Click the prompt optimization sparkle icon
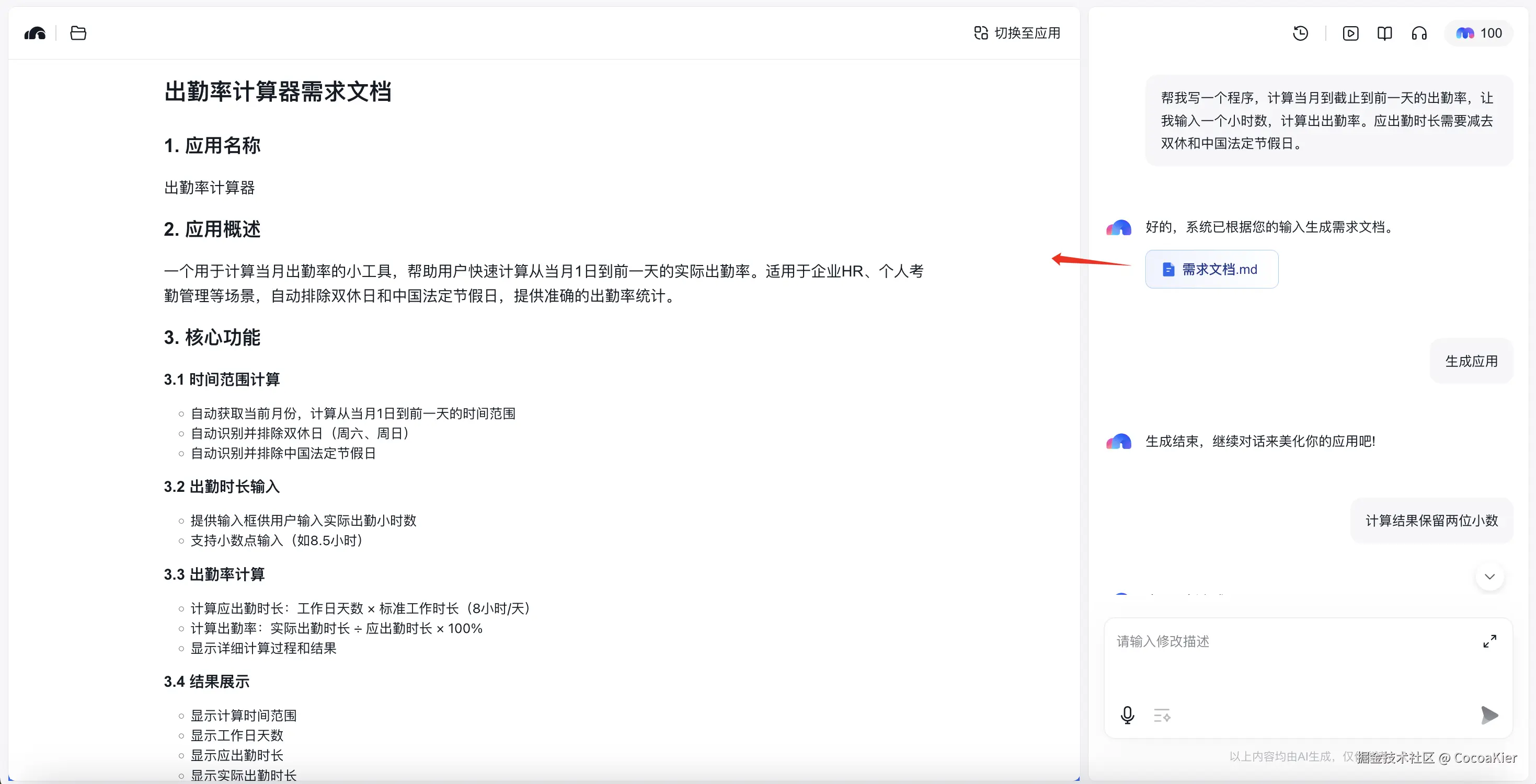 click(1162, 714)
